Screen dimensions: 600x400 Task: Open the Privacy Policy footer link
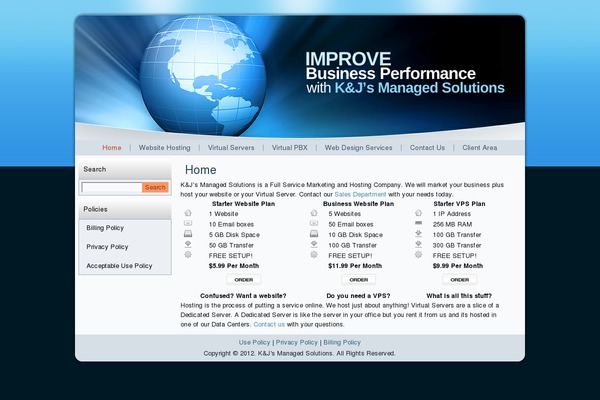pyautogui.click(x=297, y=343)
